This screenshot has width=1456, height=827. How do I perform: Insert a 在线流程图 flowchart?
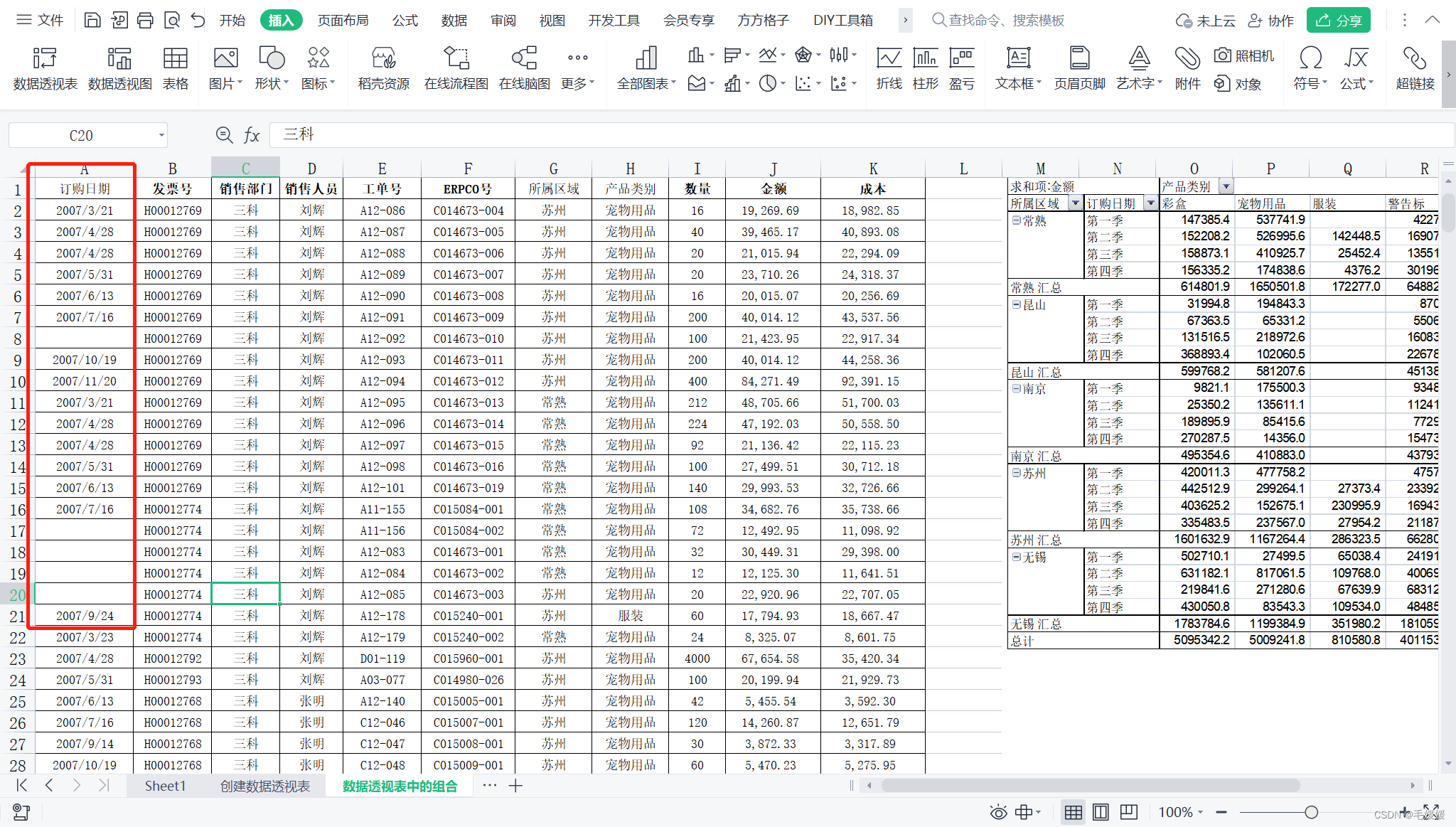tap(456, 68)
